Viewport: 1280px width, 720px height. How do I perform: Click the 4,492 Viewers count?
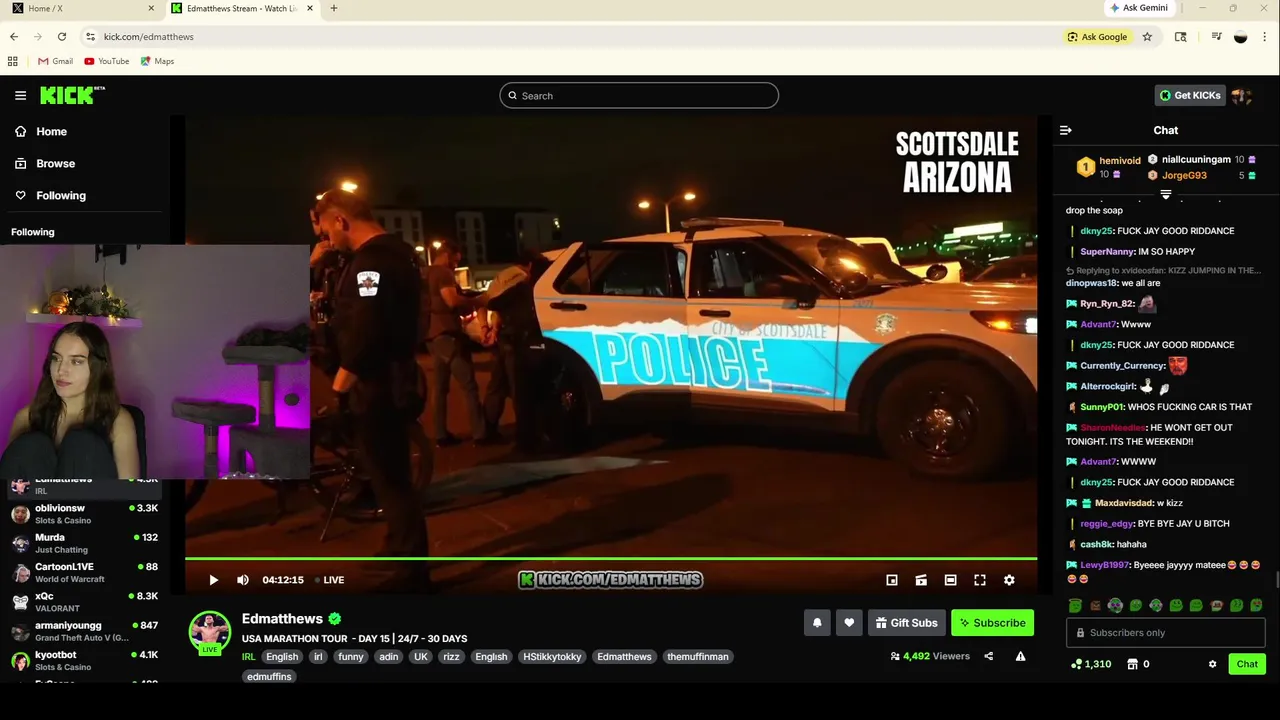pos(930,657)
